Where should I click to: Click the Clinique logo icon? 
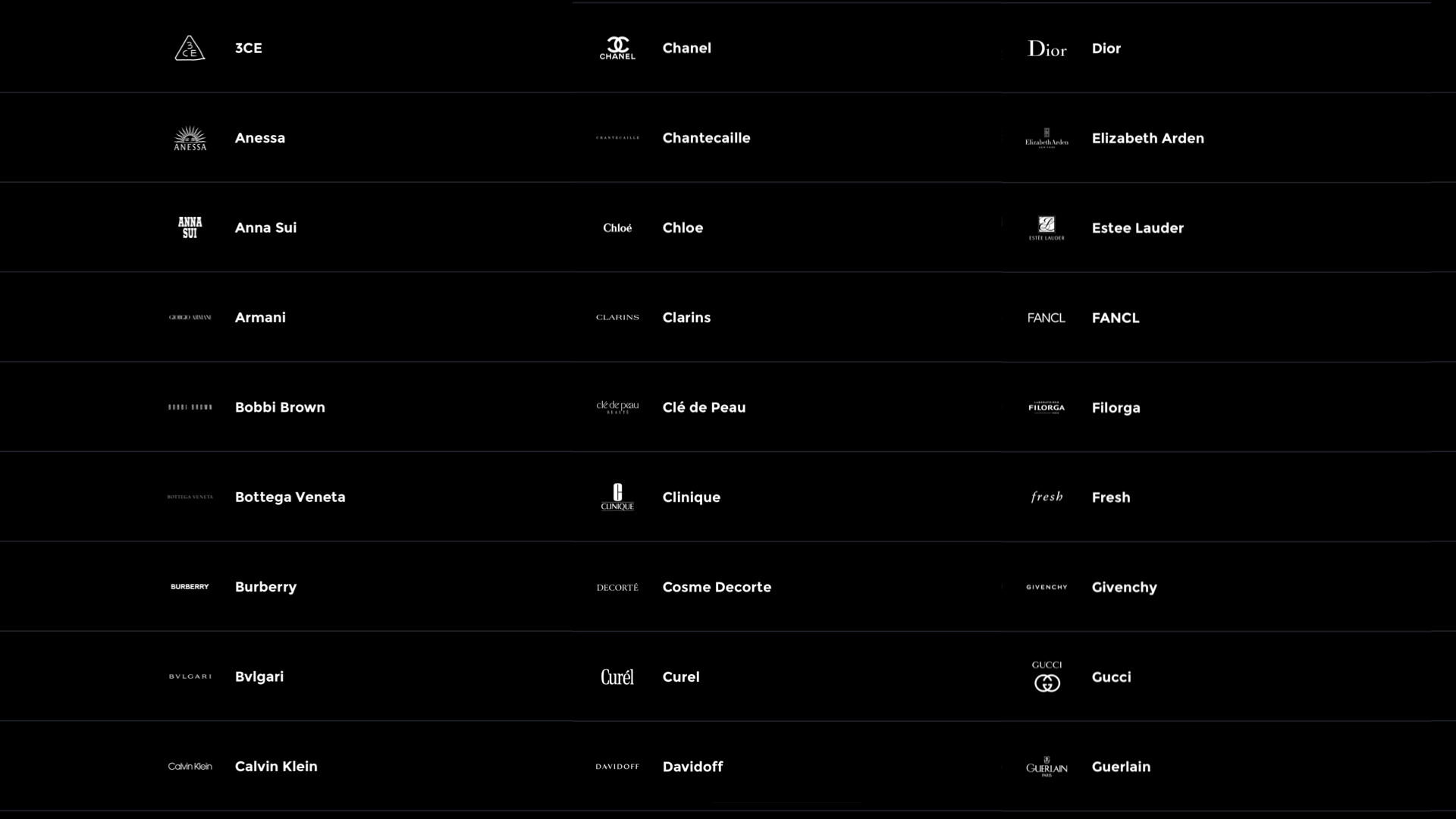[x=617, y=497]
